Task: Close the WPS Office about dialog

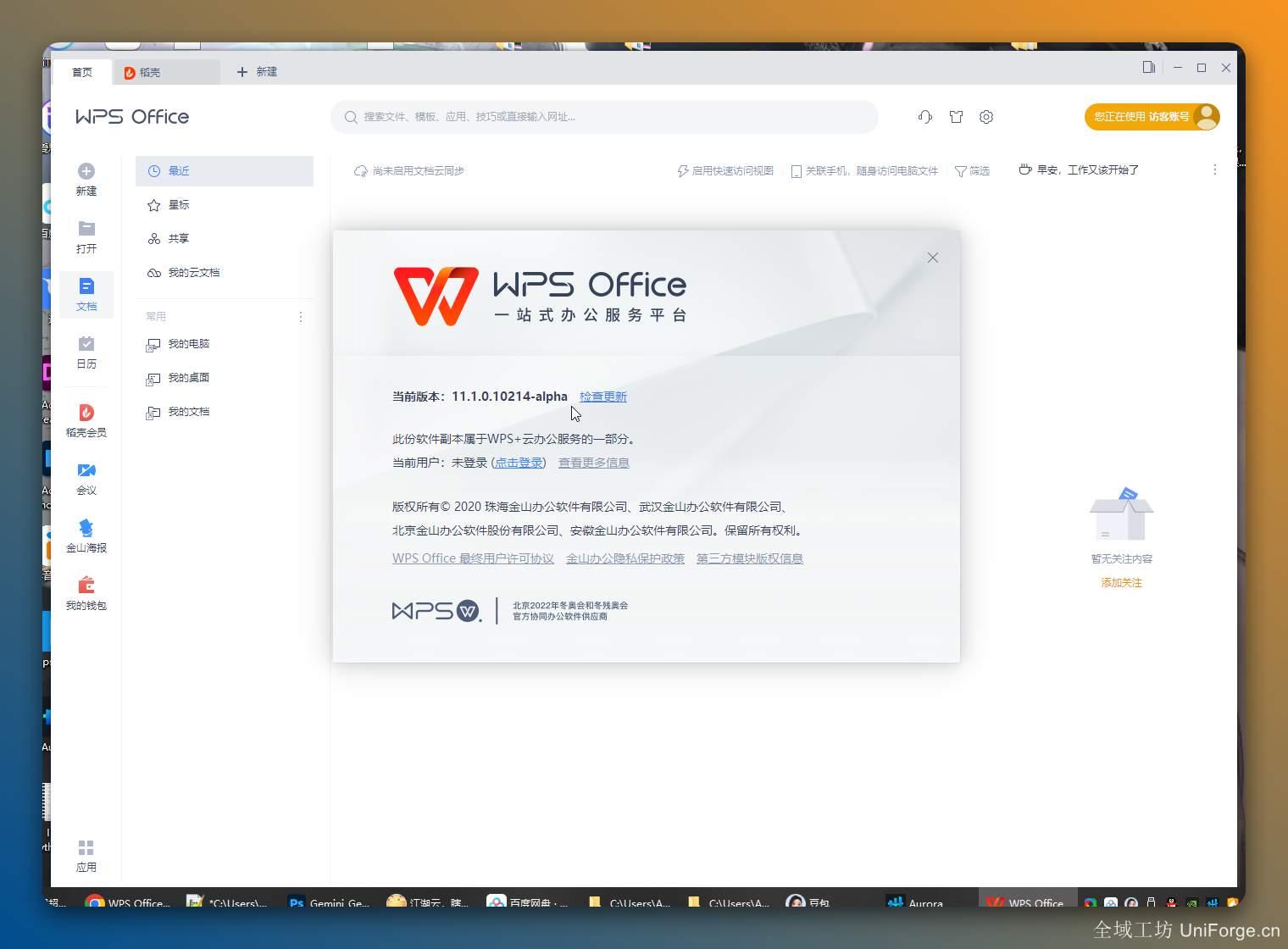Action: (933, 258)
